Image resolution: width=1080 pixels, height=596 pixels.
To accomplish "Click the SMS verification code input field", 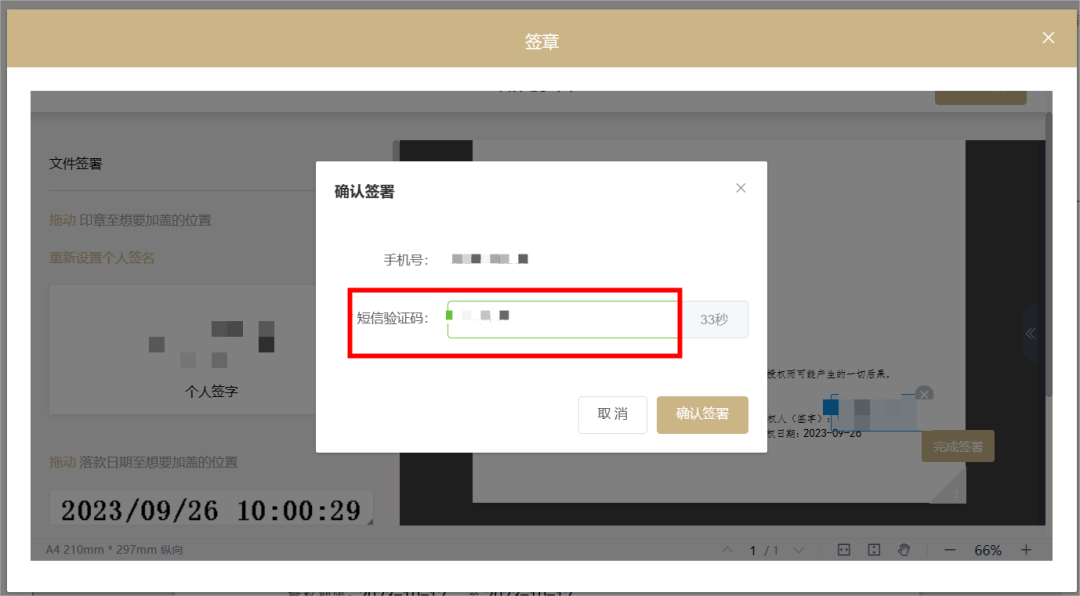I will (x=560, y=318).
